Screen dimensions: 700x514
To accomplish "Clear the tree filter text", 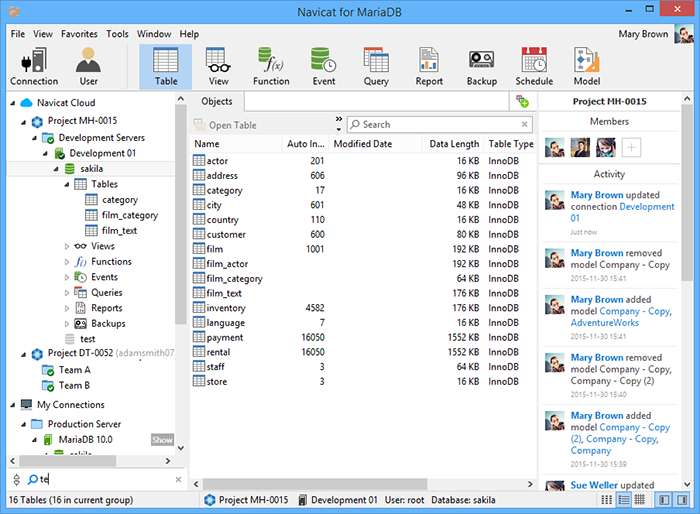I will coord(178,480).
